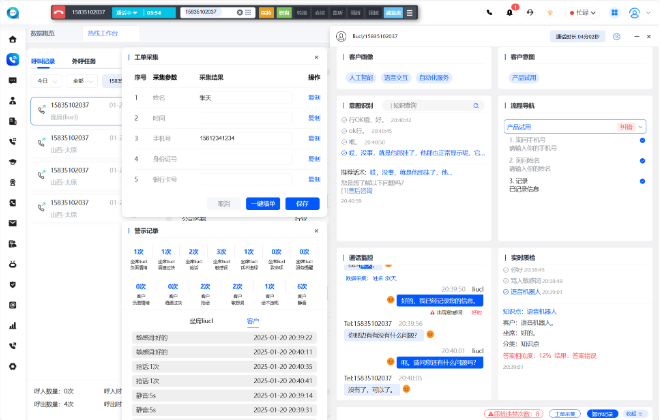Image resolution: width=660 pixels, height=420 pixels.
Task: Close the 工单采集 dialog
Action: tap(316, 58)
